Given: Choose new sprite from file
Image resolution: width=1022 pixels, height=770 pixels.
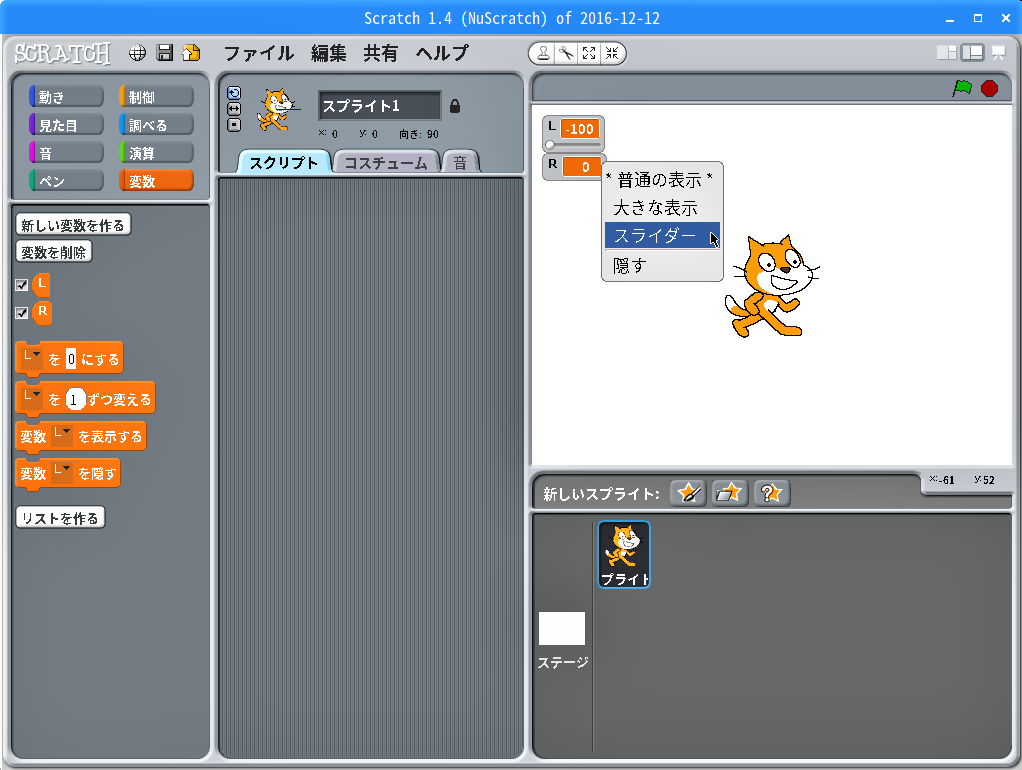Looking at the screenshot, I should 729,493.
